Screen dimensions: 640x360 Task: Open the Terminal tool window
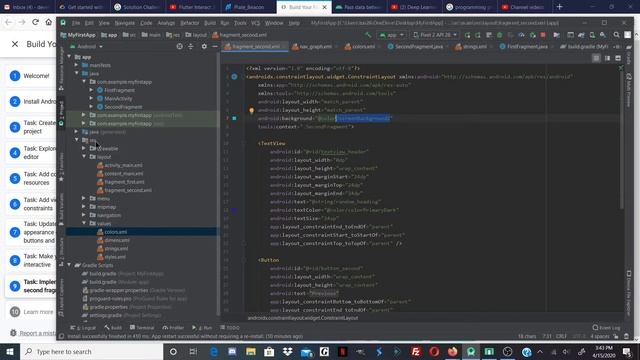click(142, 328)
